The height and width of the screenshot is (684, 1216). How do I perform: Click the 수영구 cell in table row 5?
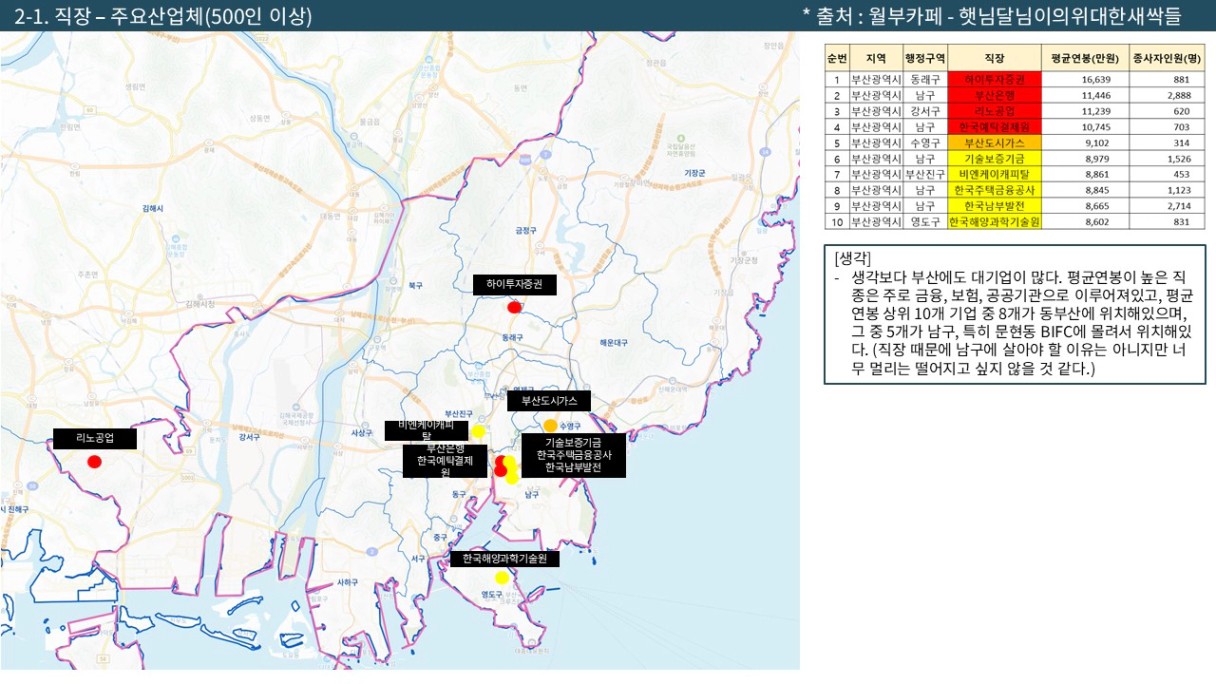click(924, 142)
